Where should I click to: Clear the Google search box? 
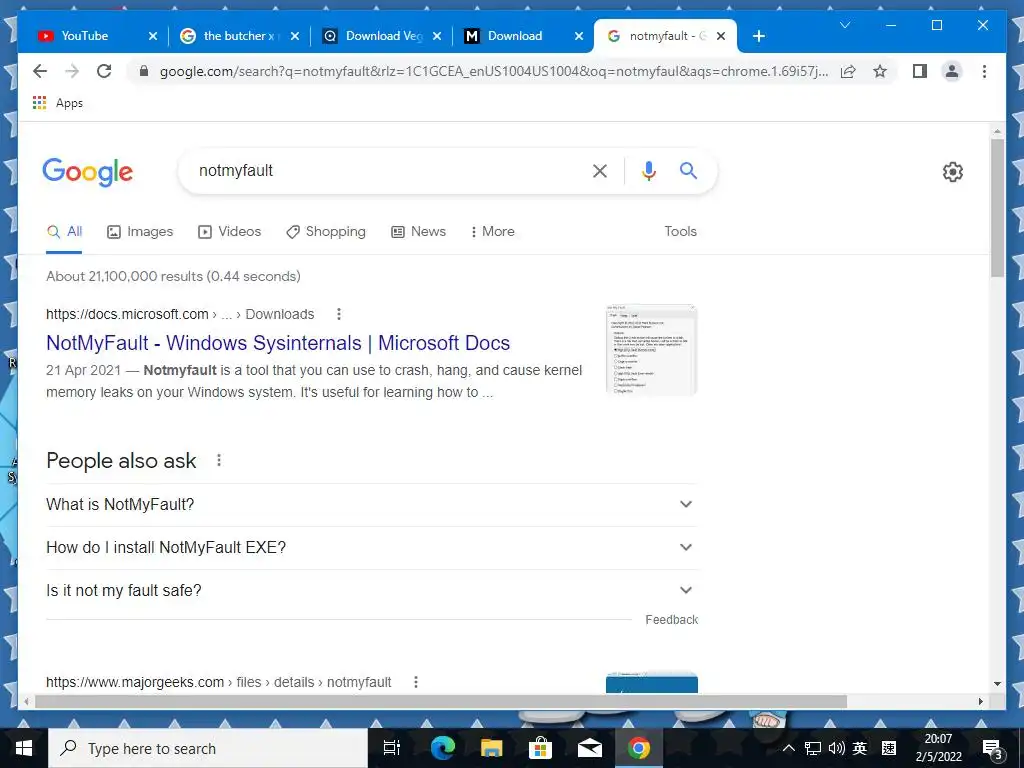(600, 171)
